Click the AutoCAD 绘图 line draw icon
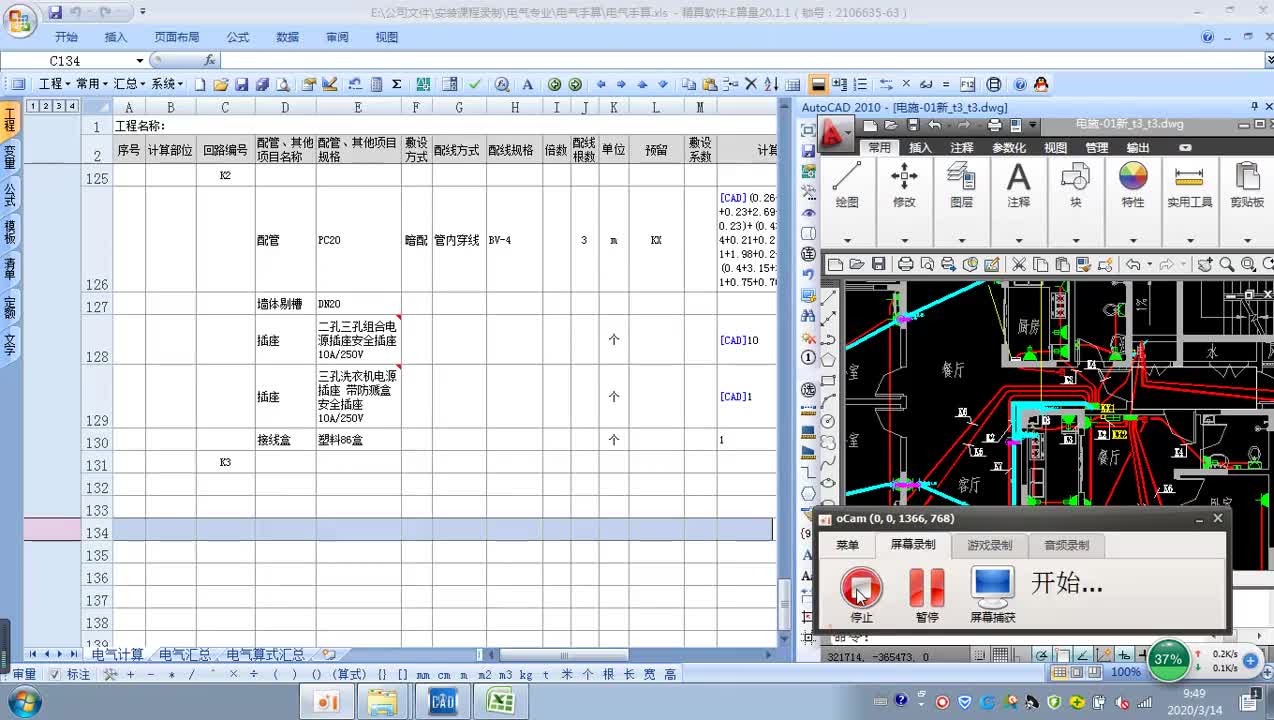 click(x=846, y=178)
